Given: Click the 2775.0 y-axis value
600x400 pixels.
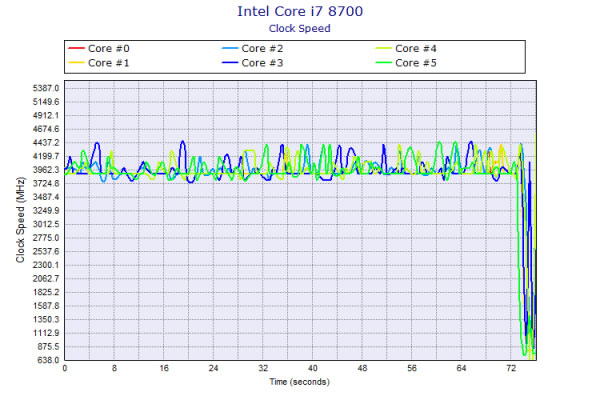Looking at the screenshot, I should pyautogui.click(x=46, y=238).
